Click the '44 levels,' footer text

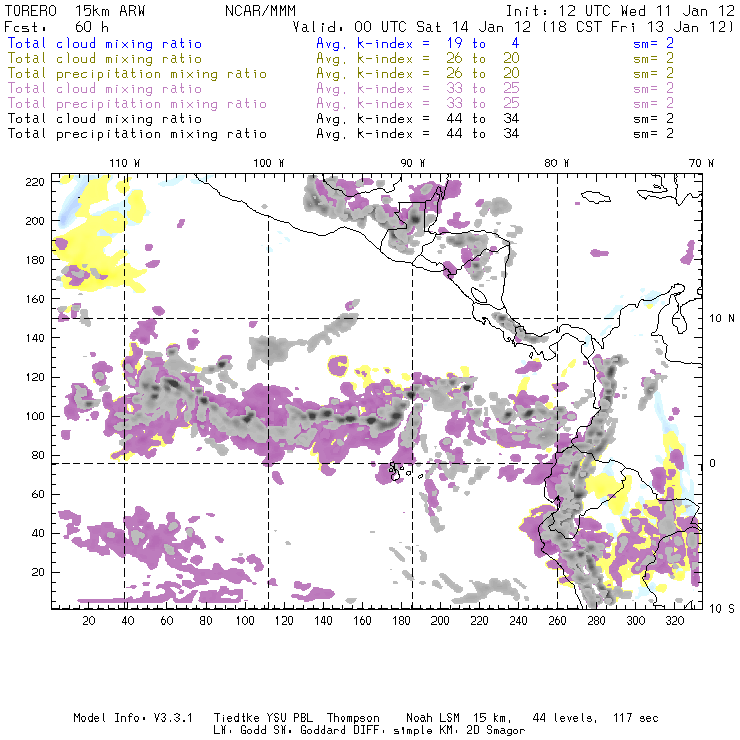click(564, 718)
